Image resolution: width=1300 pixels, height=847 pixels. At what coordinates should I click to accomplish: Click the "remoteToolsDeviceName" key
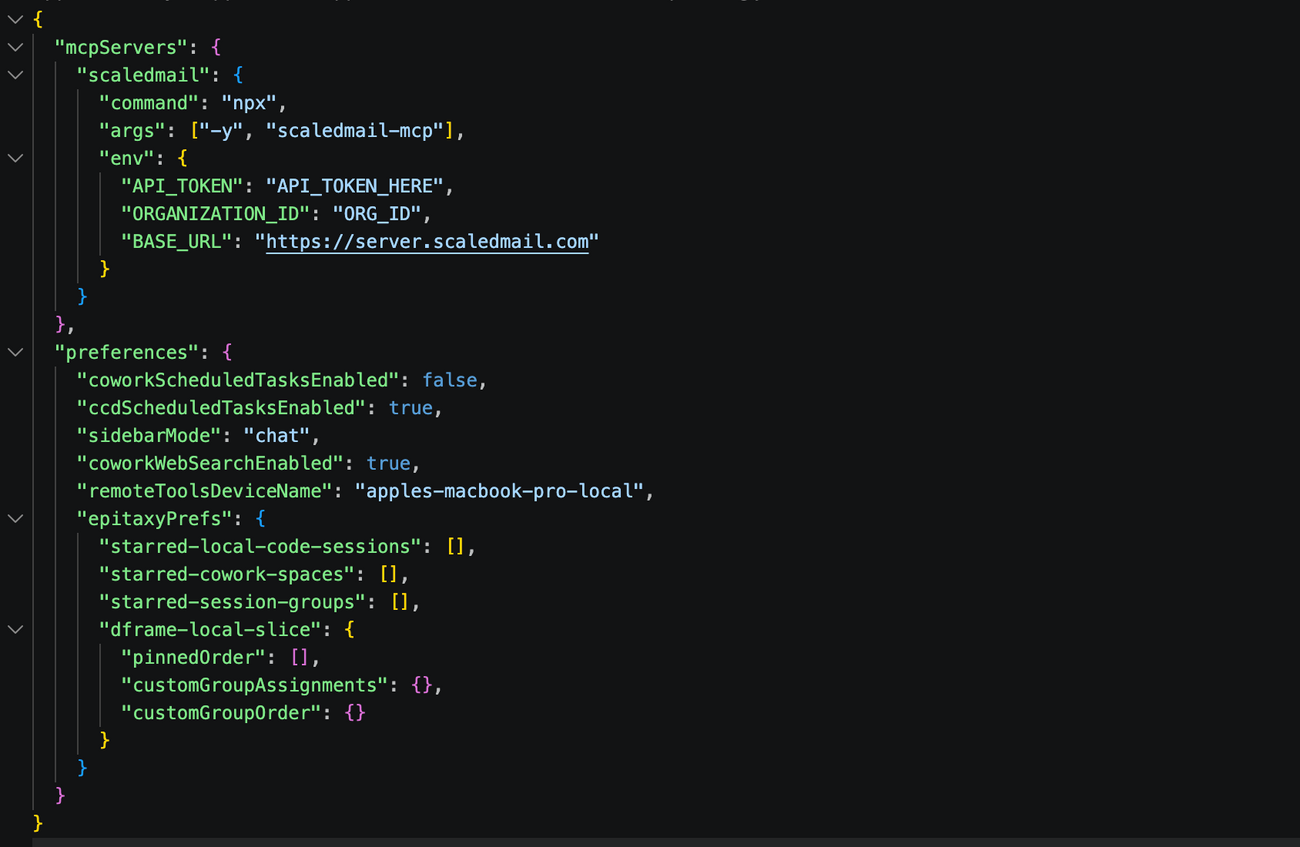click(x=204, y=491)
